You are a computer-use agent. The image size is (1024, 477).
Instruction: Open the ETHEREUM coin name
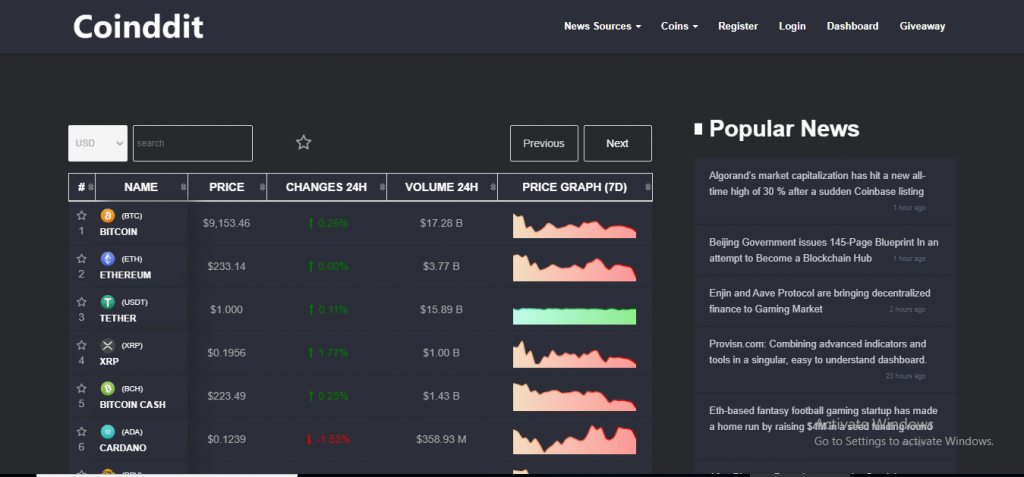point(125,275)
